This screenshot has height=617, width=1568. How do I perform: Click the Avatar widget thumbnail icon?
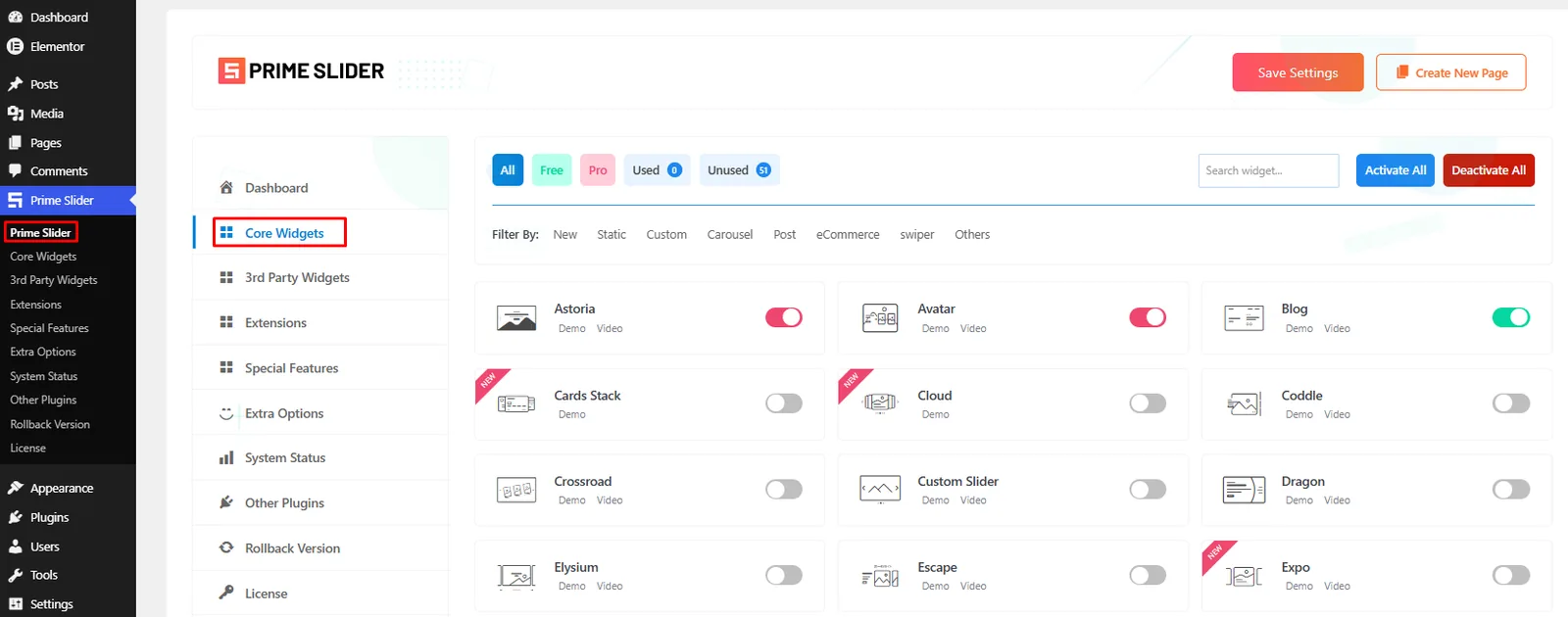pos(880,317)
